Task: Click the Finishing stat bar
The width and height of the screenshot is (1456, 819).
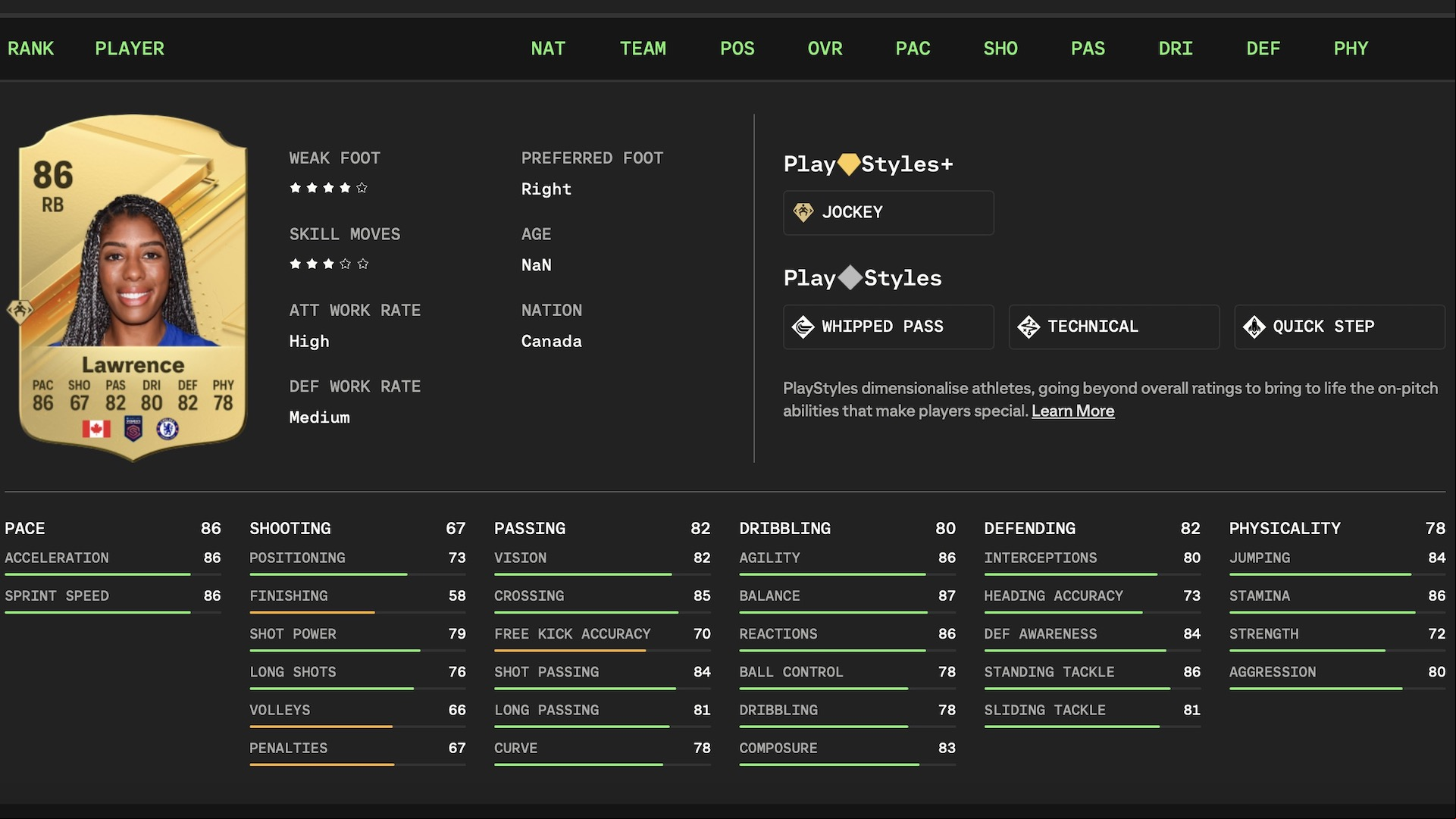Action: point(358,612)
